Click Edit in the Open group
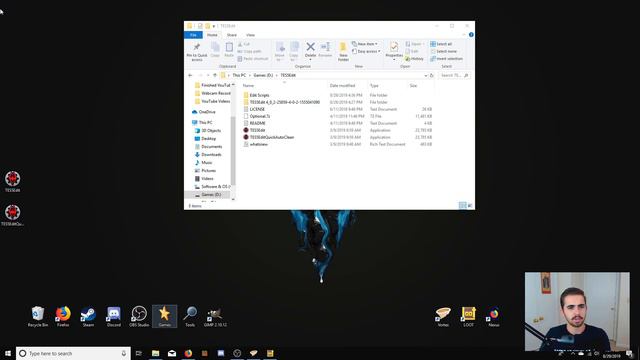Screen dimensions: 640x360 pyautogui.click(x=412, y=51)
